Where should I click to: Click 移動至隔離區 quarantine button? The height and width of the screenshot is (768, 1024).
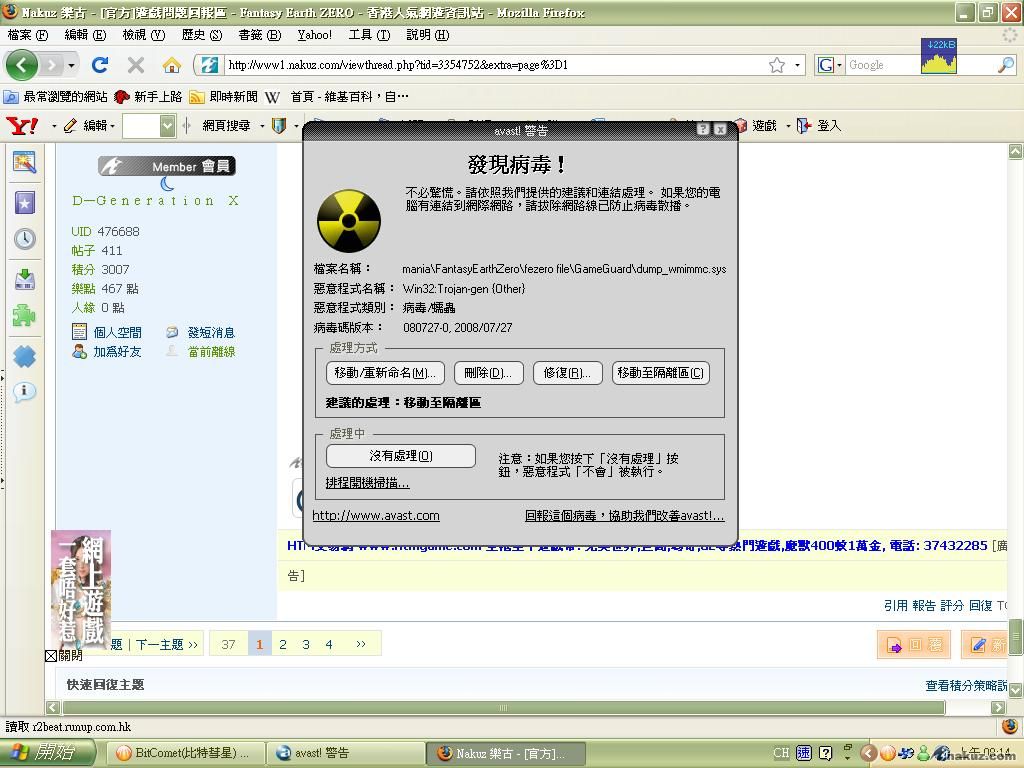point(661,373)
